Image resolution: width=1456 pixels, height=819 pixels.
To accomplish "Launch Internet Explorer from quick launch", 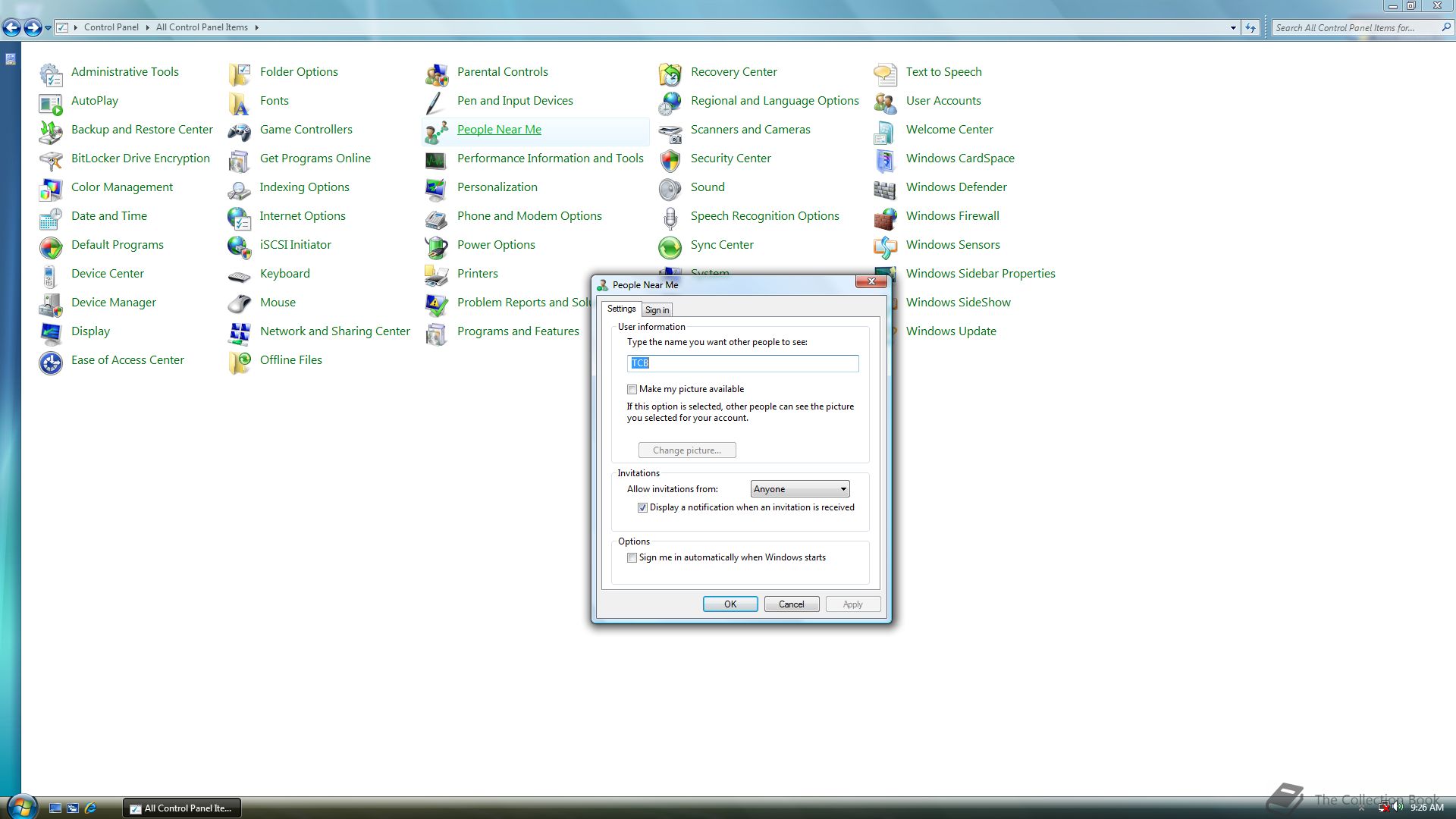I will [x=90, y=808].
